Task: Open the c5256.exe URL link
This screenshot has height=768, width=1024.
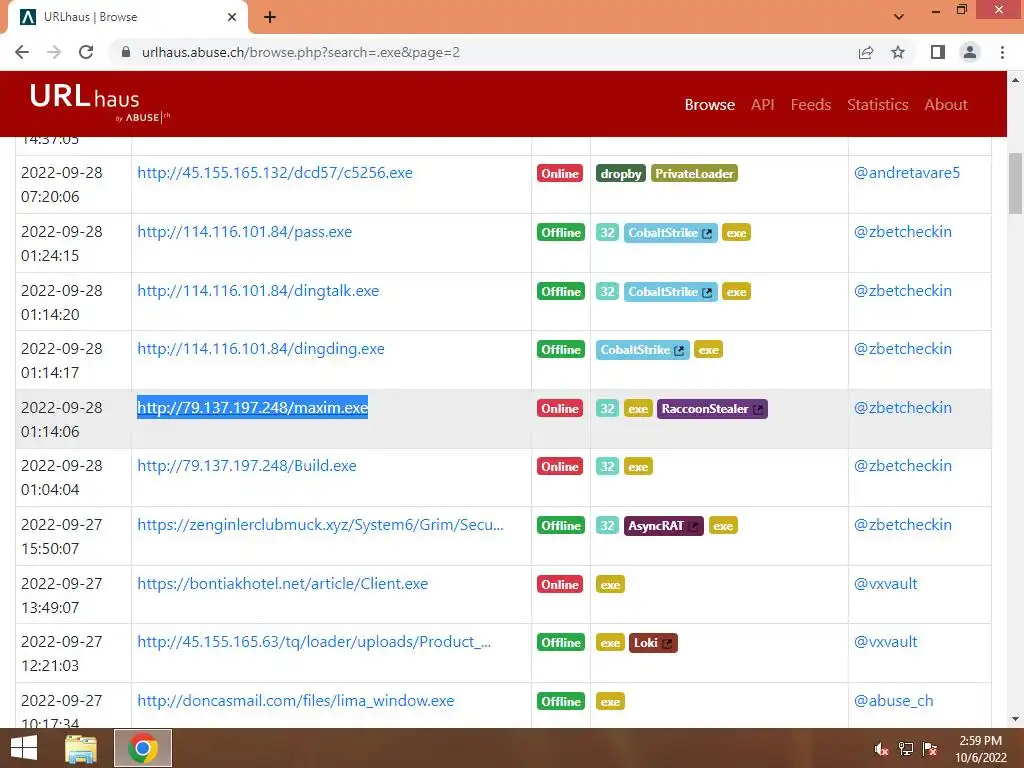Action: [x=275, y=172]
